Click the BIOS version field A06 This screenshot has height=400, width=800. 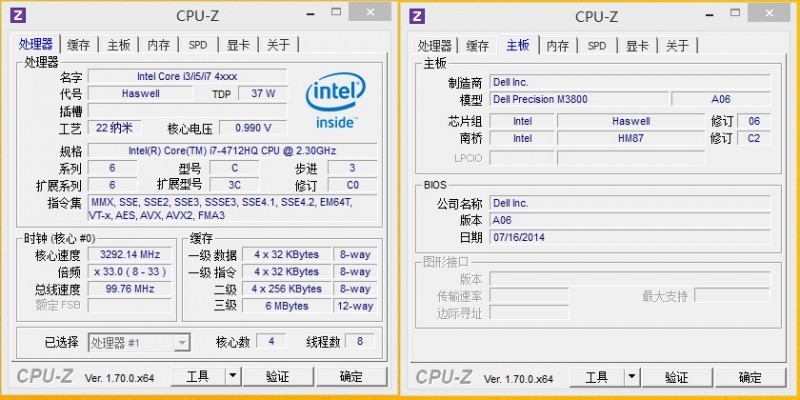tap(630, 220)
